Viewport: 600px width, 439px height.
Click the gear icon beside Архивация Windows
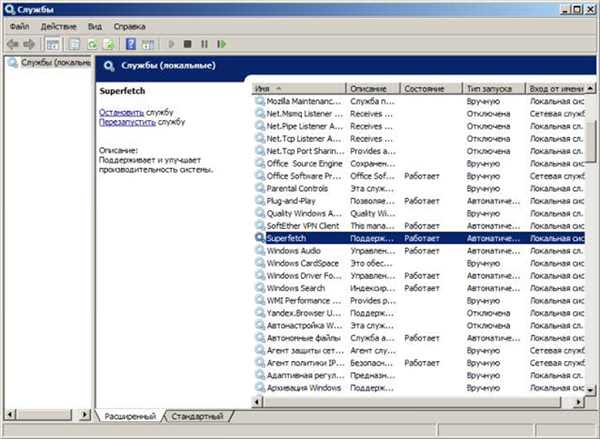(x=260, y=388)
